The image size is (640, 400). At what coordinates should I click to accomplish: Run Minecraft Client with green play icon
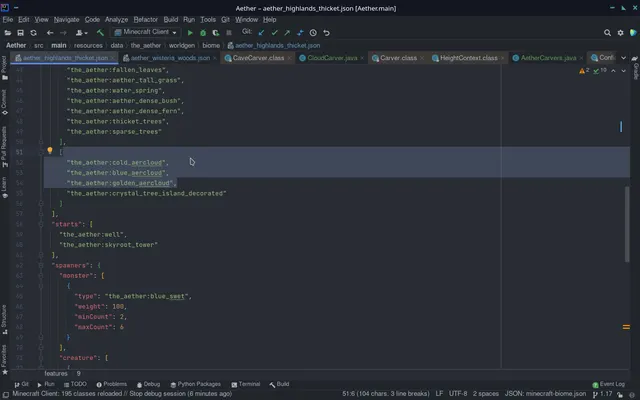(190, 33)
